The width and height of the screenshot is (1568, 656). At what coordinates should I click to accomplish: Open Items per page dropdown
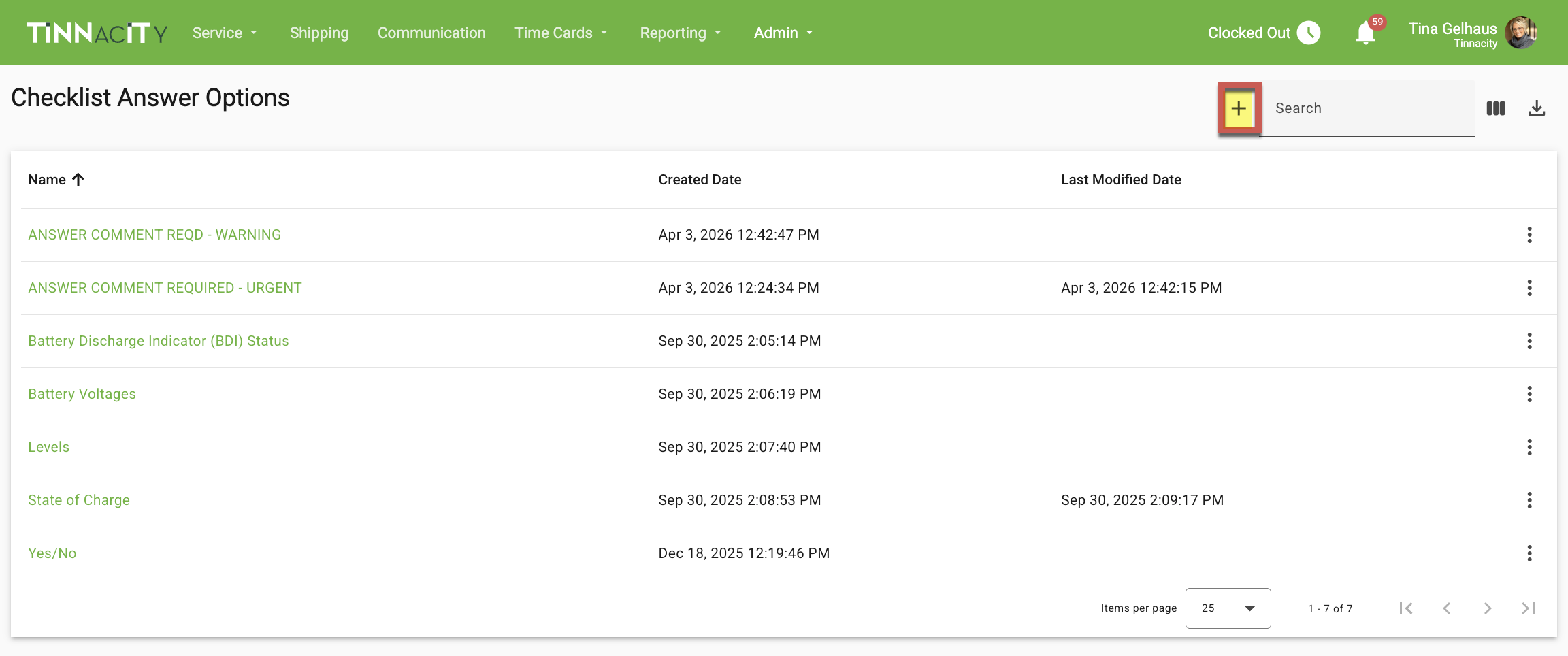1228,608
